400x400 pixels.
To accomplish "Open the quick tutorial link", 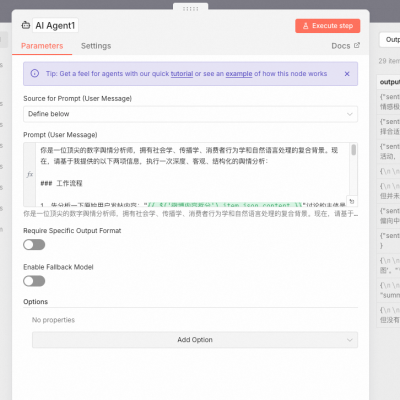I will [182, 74].
